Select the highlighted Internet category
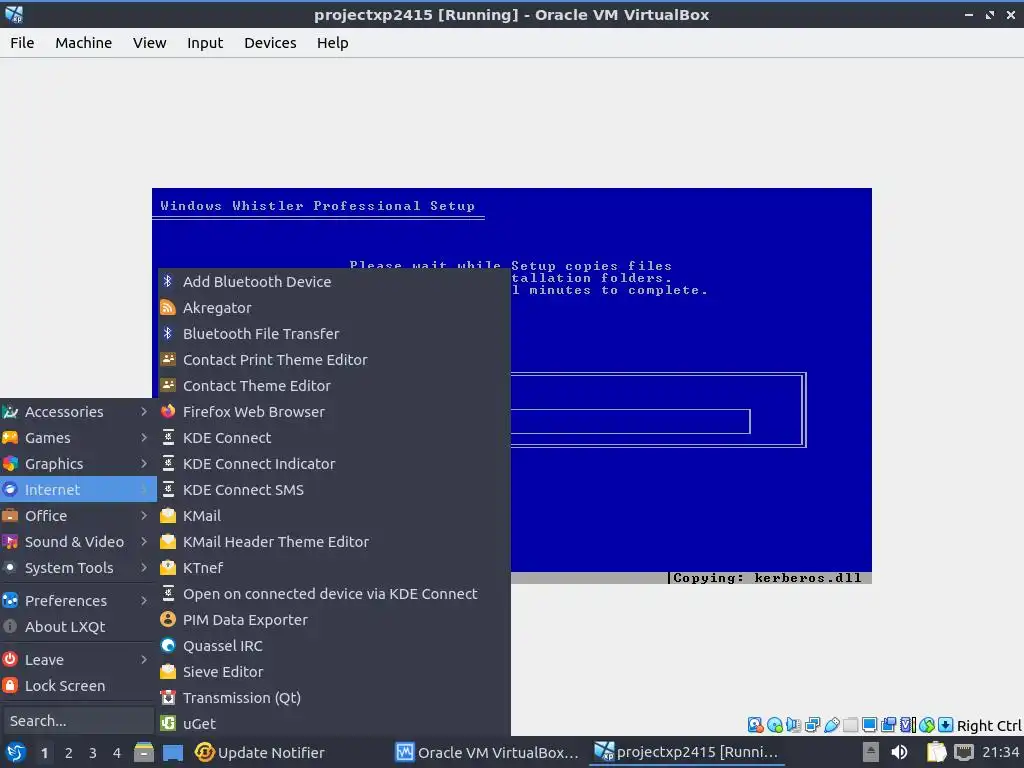 [78, 489]
